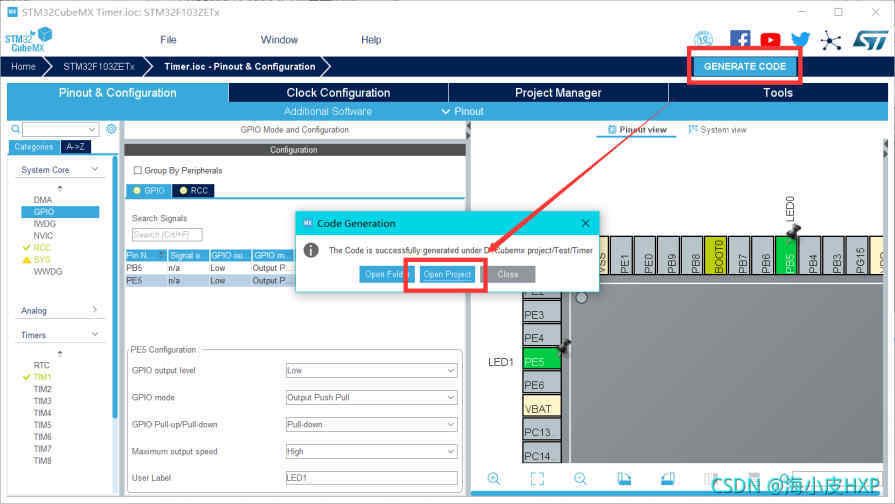Click the PE6 pin on chip
The width and height of the screenshot is (895, 504).
coord(542,384)
